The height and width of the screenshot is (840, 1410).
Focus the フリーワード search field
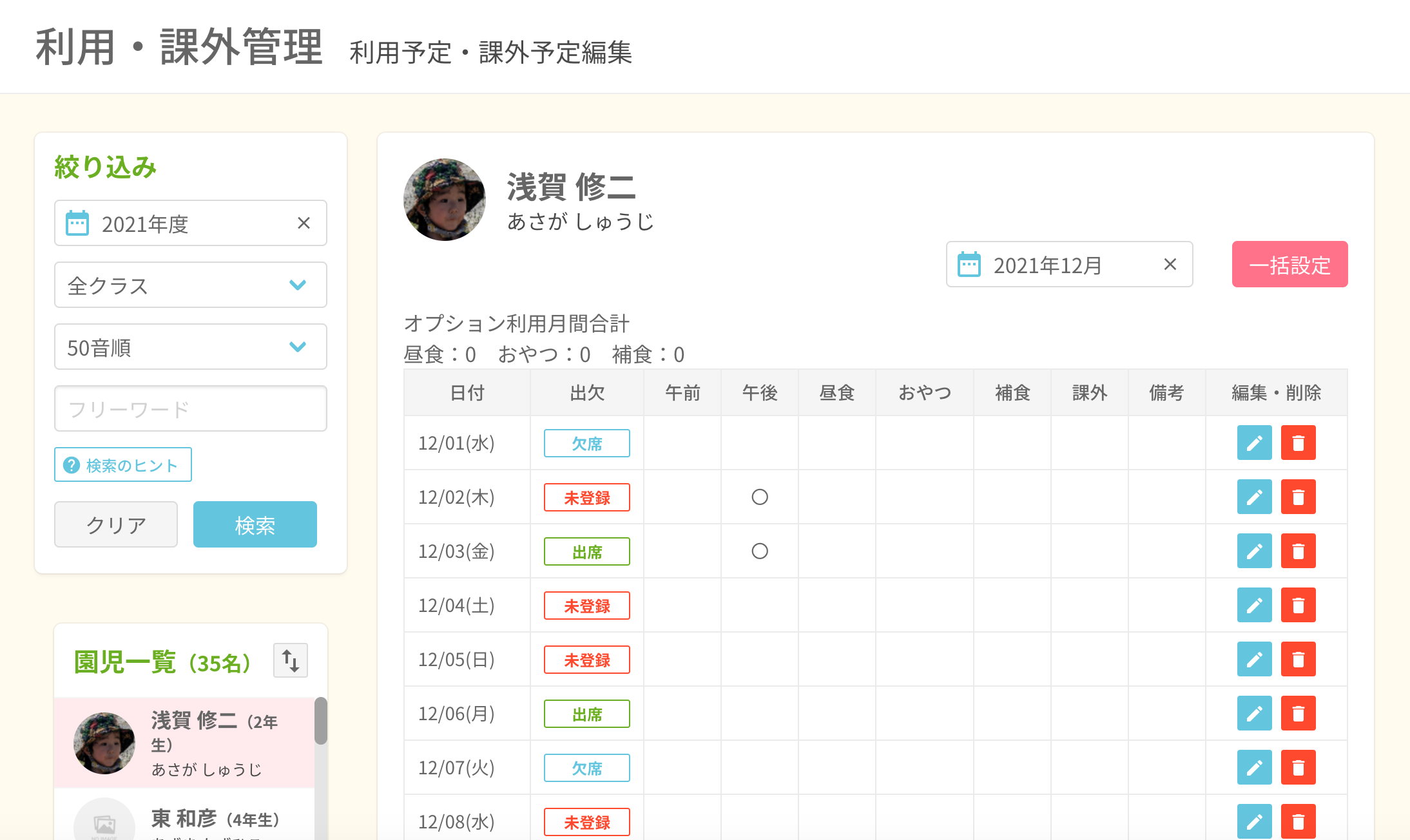pos(191,408)
